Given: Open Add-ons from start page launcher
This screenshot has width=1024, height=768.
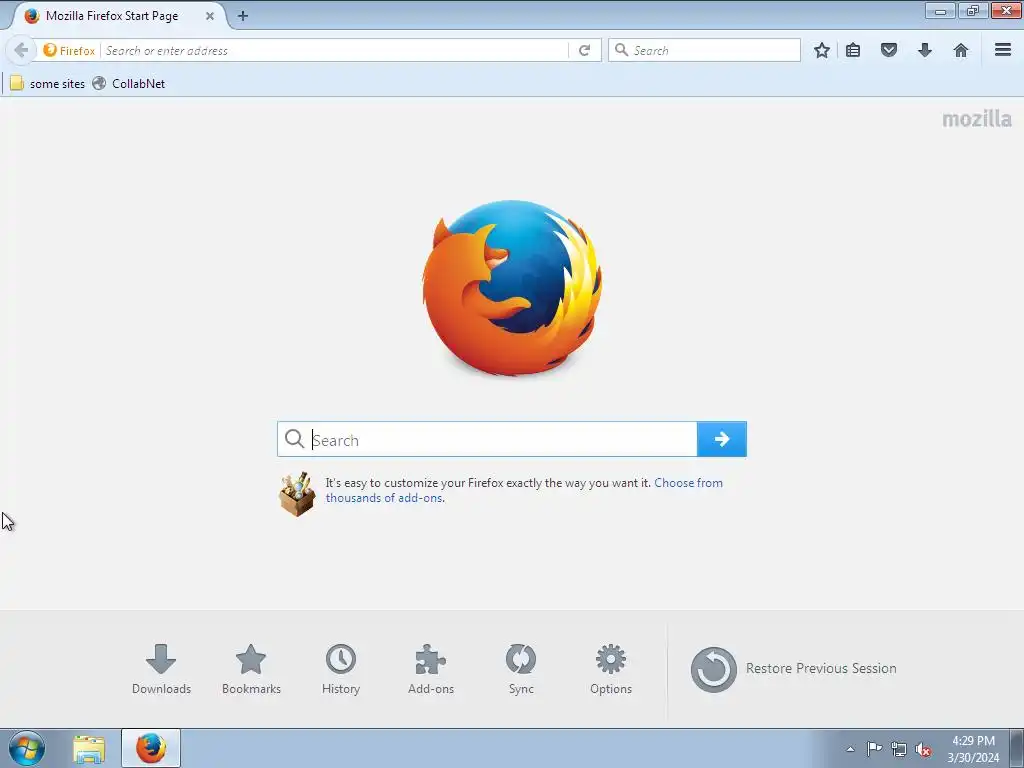Looking at the screenshot, I should coord(431,669).
